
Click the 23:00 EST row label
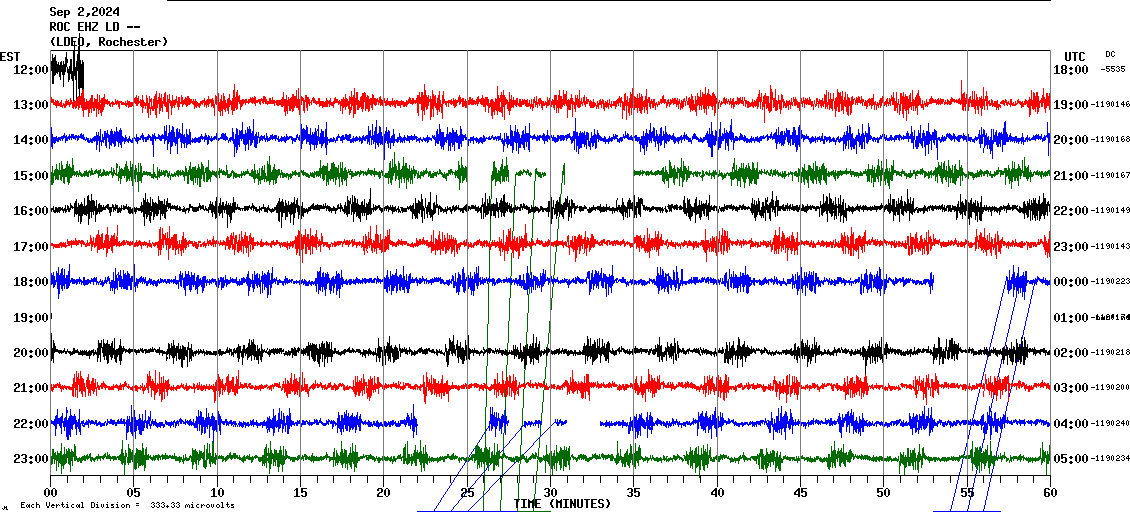click(30, 459)
